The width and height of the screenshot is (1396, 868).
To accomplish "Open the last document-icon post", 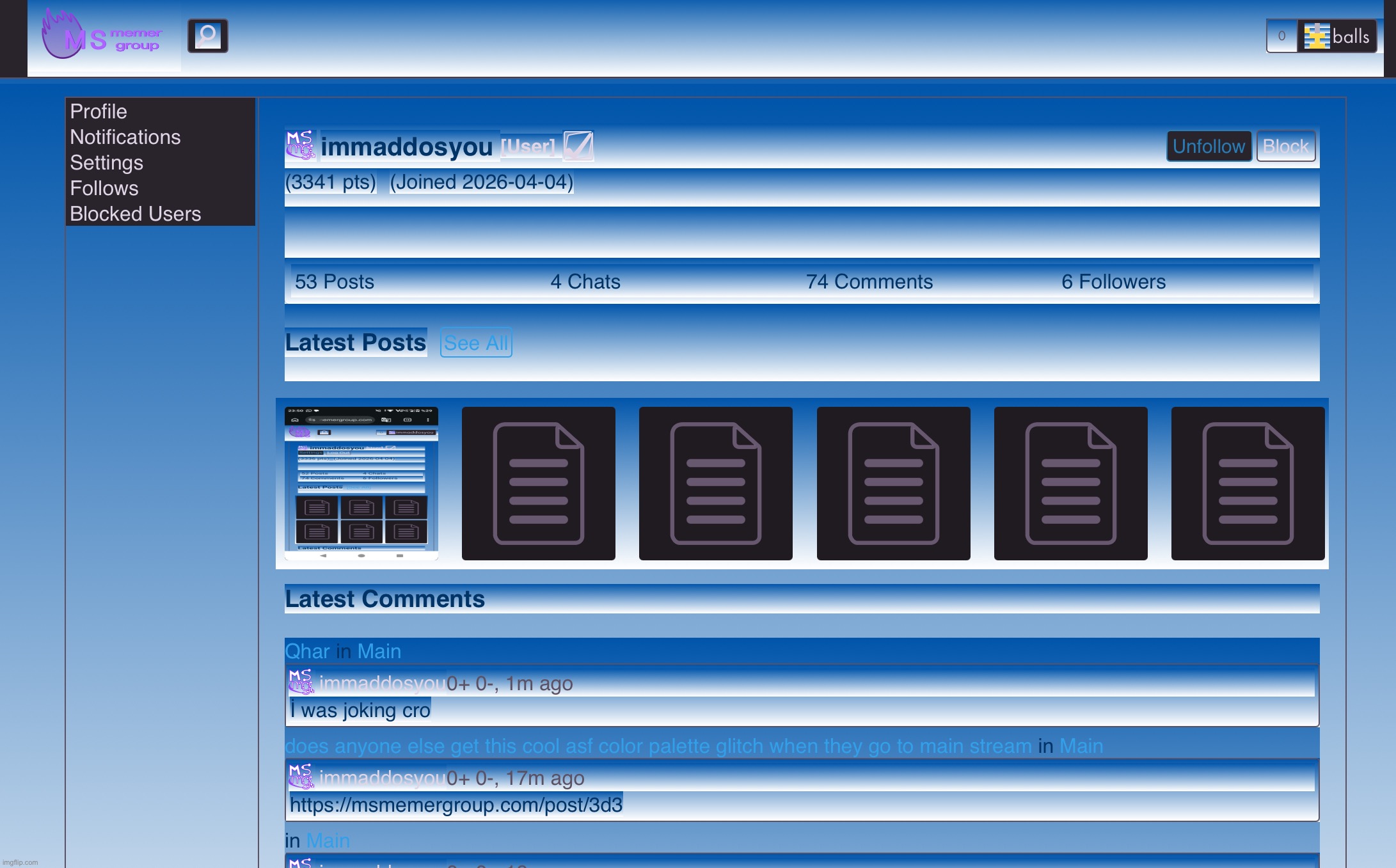I will (1248, 484).
